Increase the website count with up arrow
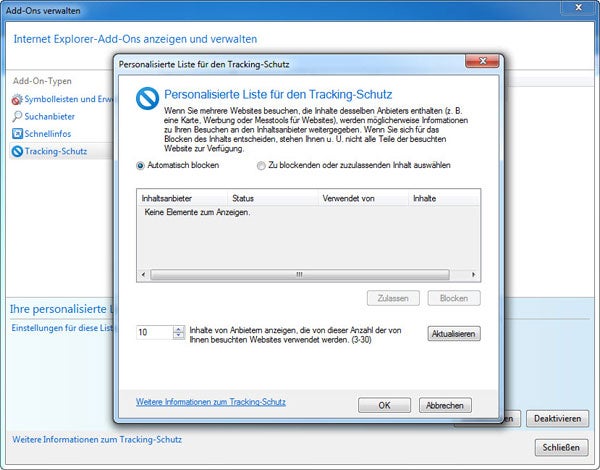Screen dimensions: 600x470 pos(178,329)
